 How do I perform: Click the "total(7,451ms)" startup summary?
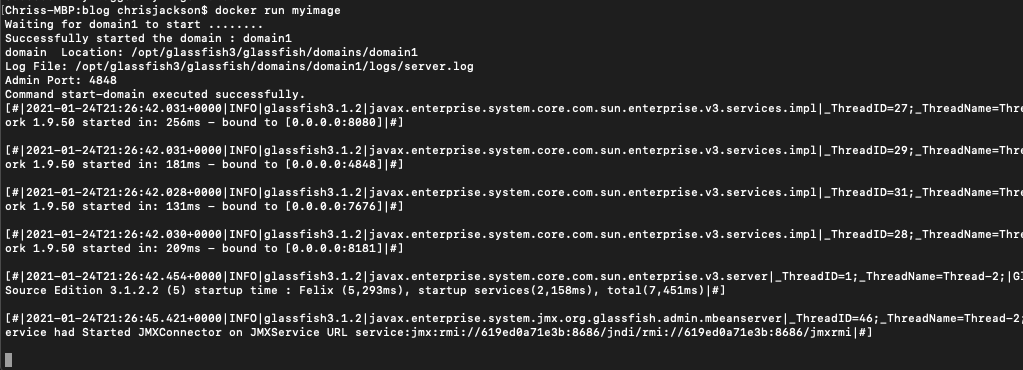(656, 290)
